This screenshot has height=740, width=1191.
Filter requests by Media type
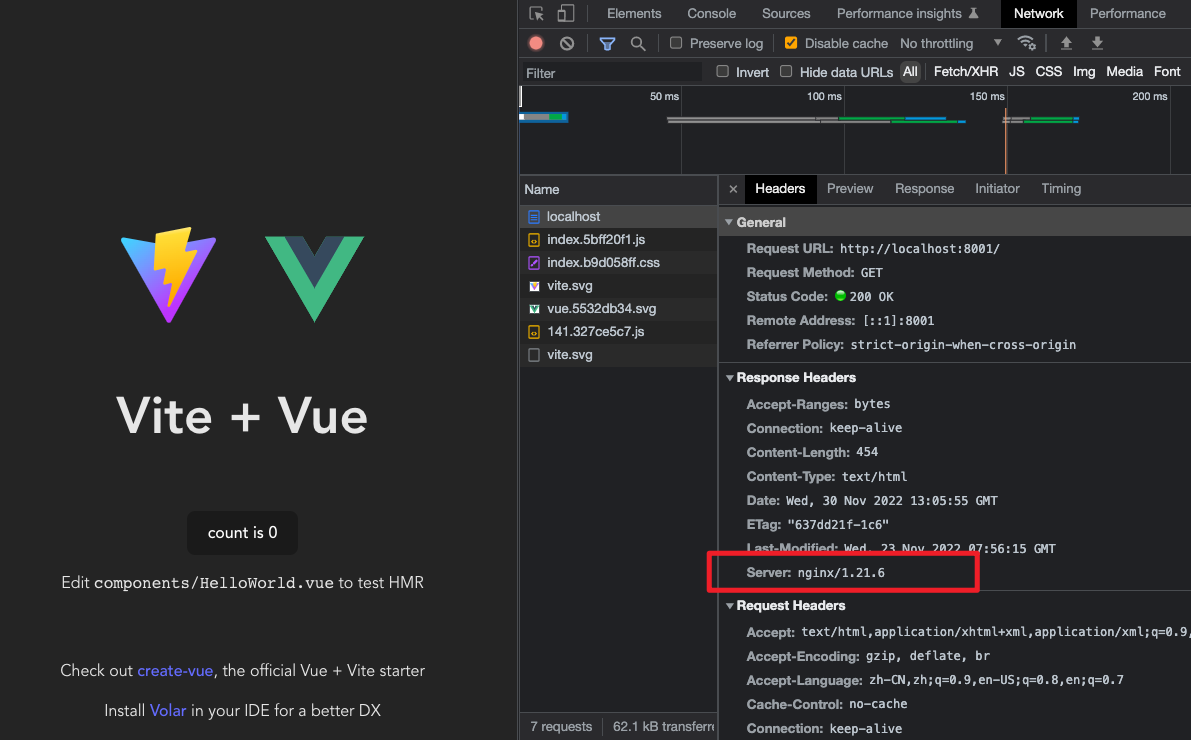[x=1124, y=71]
